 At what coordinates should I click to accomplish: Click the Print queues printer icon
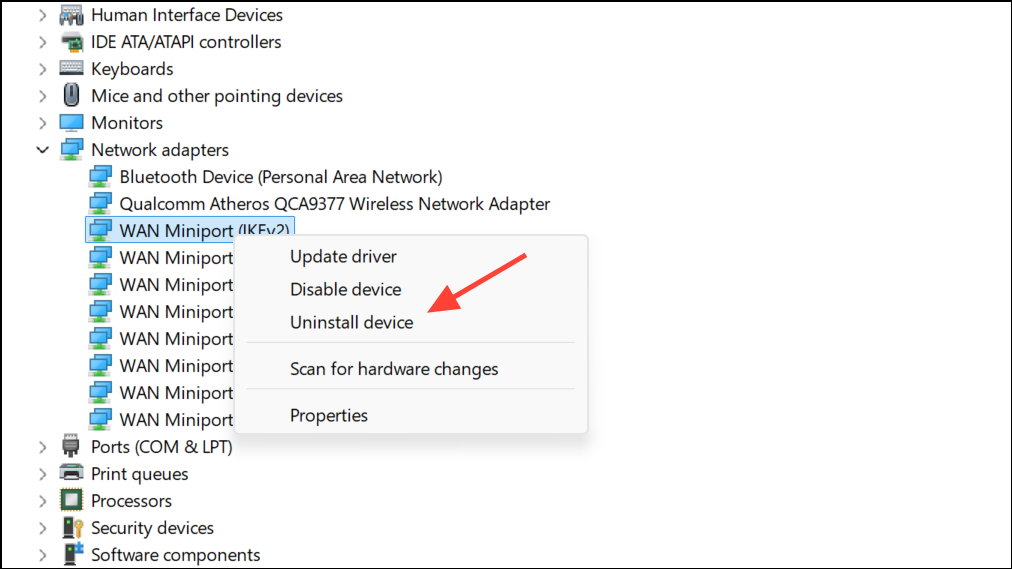71,474
